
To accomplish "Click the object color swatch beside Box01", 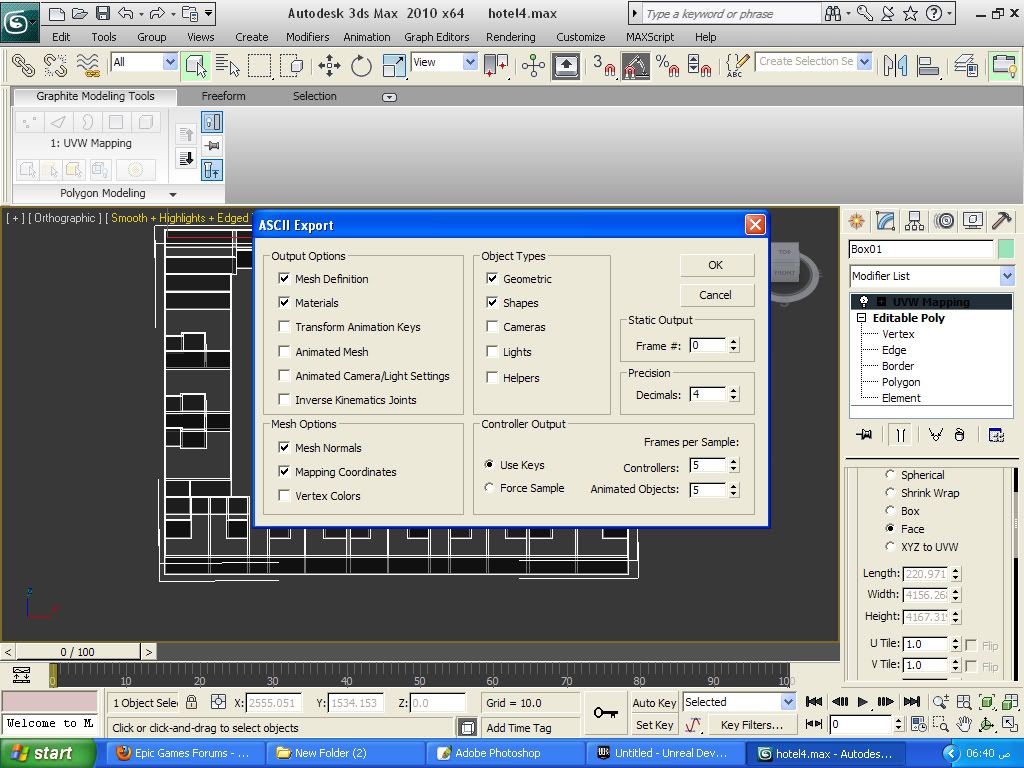I will click(1006, 249).
